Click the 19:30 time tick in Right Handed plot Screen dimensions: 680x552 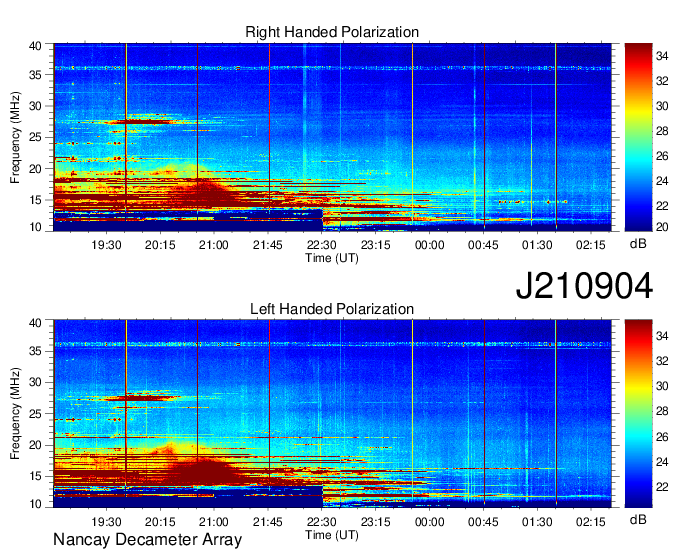point(106,245)
